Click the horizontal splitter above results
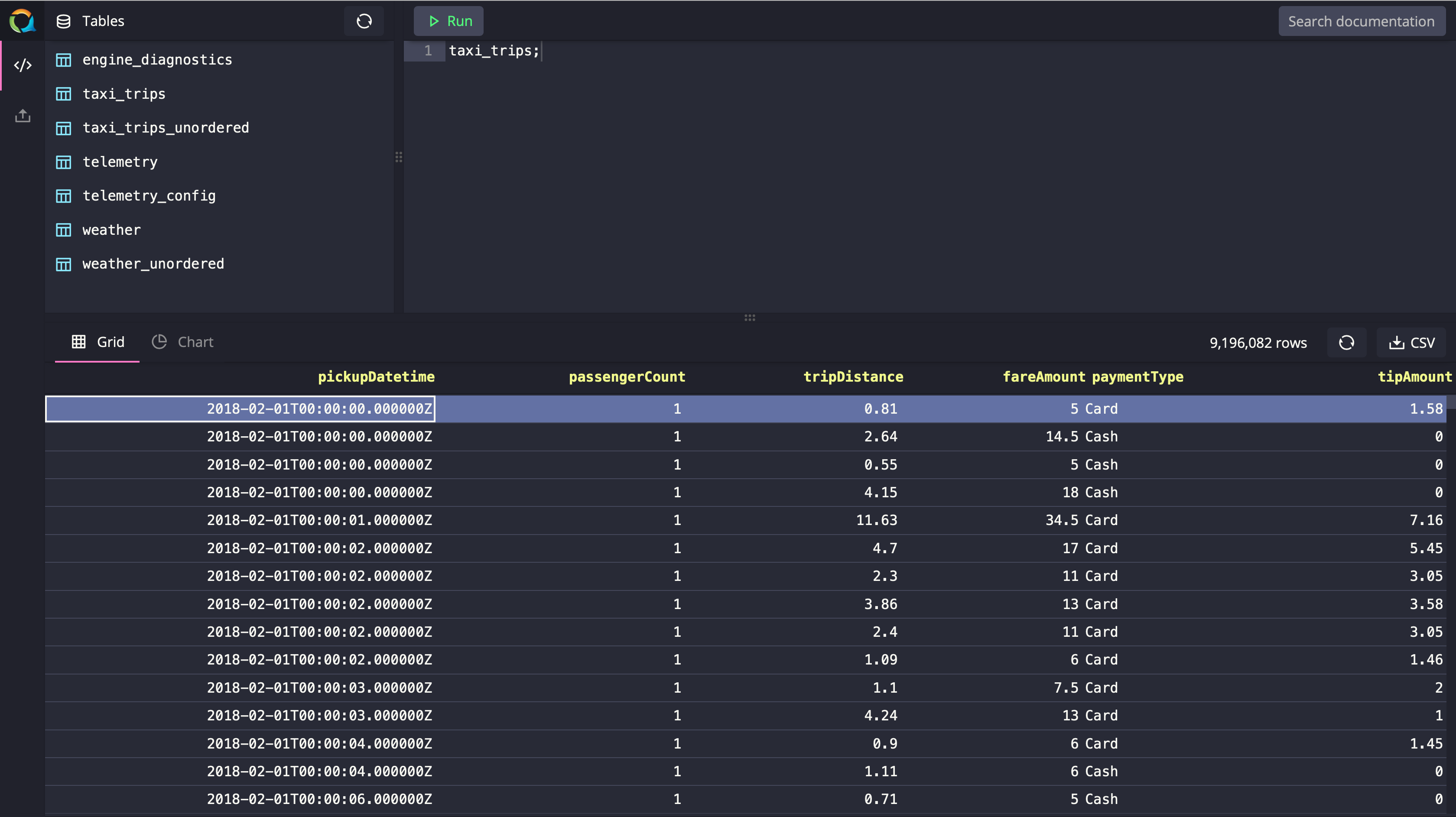This screenshot has width=1456, height=817. [x=750, y=318]
